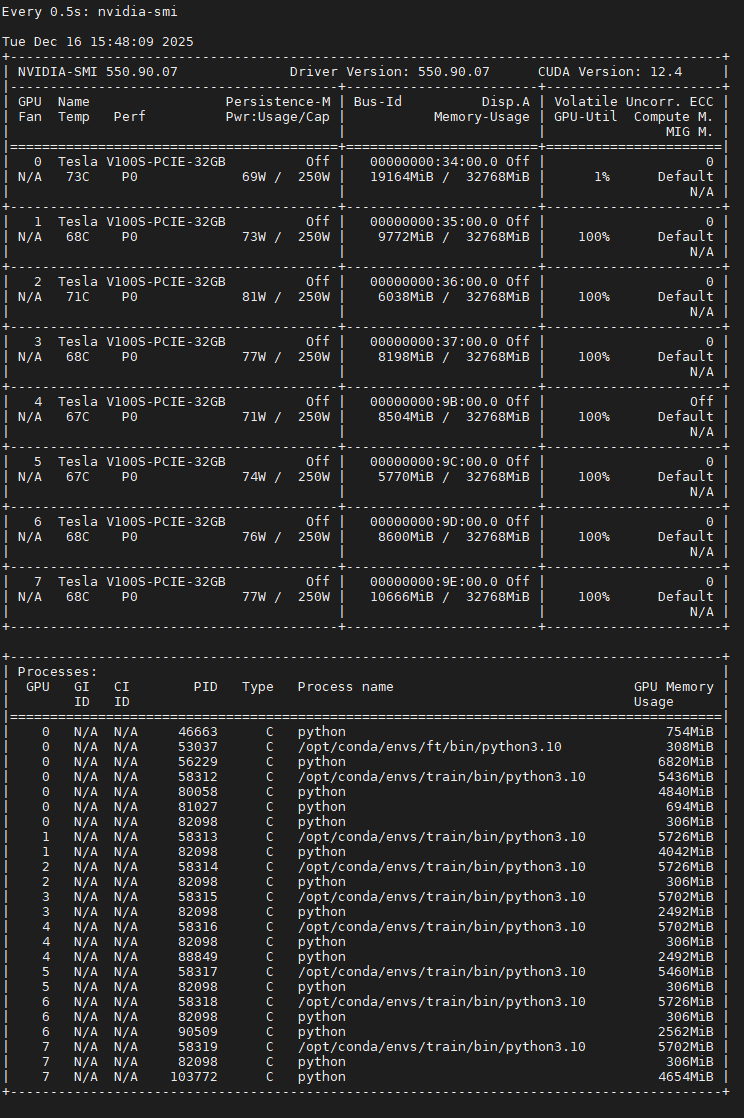The image size is (744, 1118).
Task: Click process memory '5436MiB'
Action: click(x=686, y=776)
